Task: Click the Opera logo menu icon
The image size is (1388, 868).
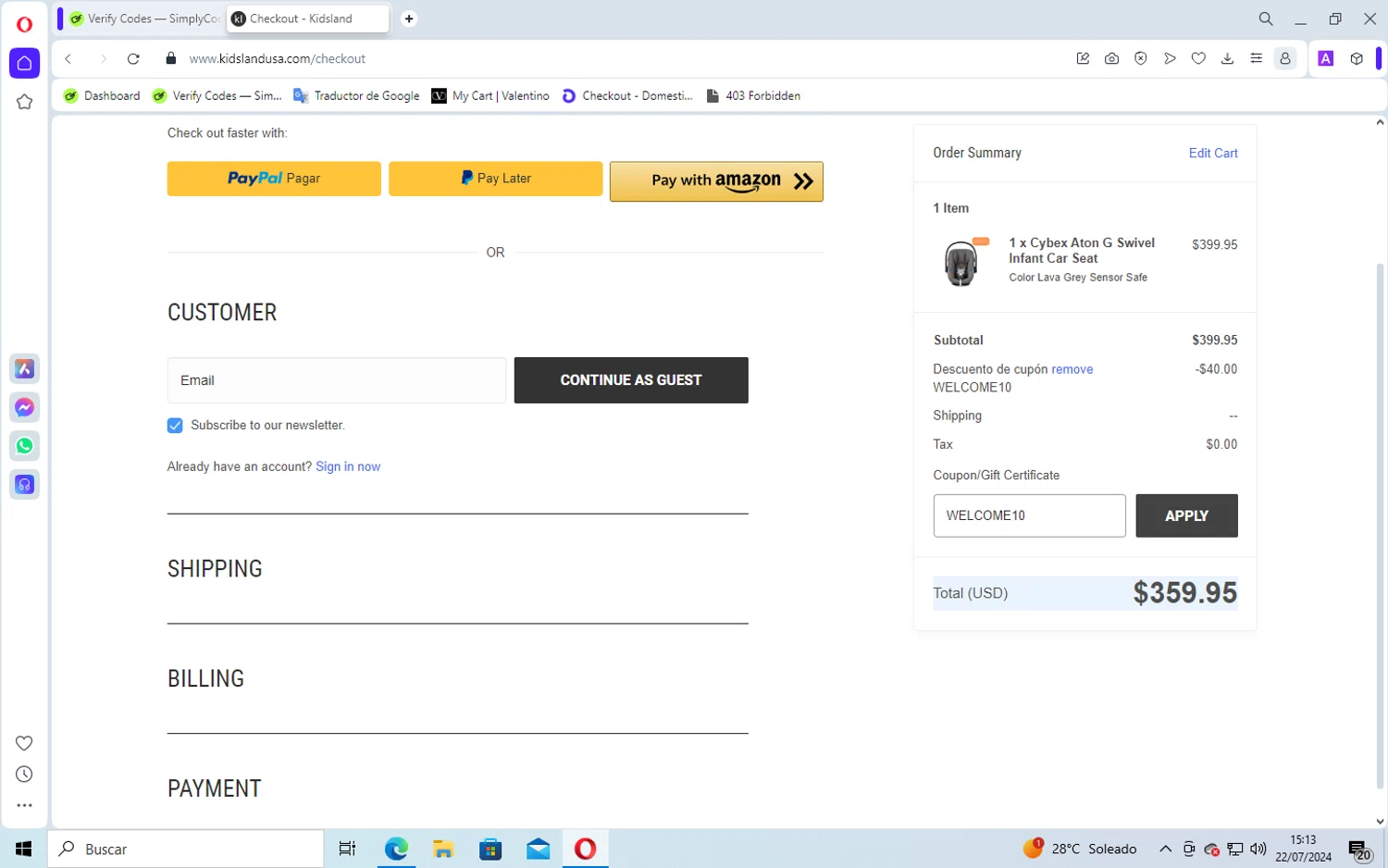Action: tap(24, 25)
